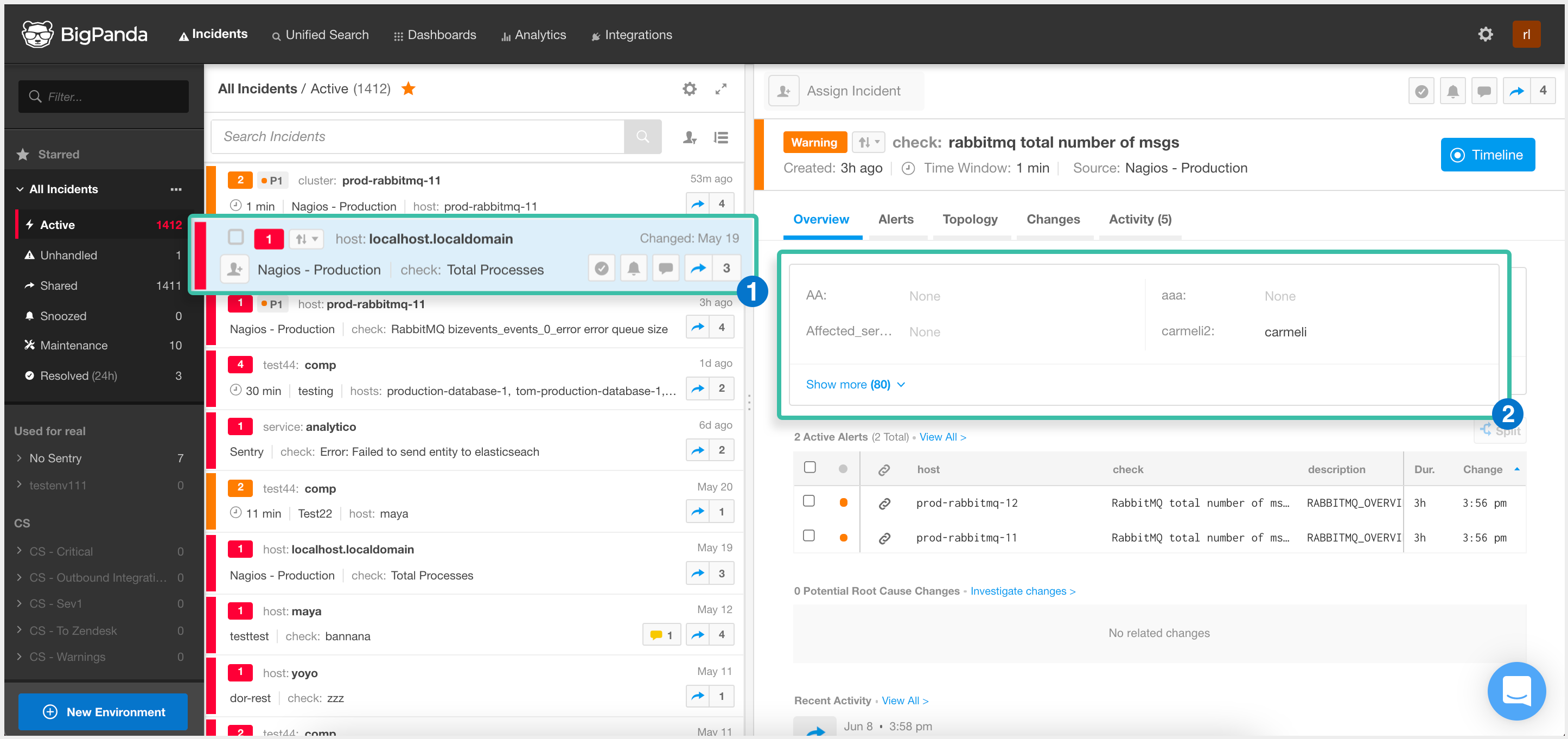Check the prod-rabbitmq-12 alert checkbox
1568x739 pixels.
tap(808, 501)
